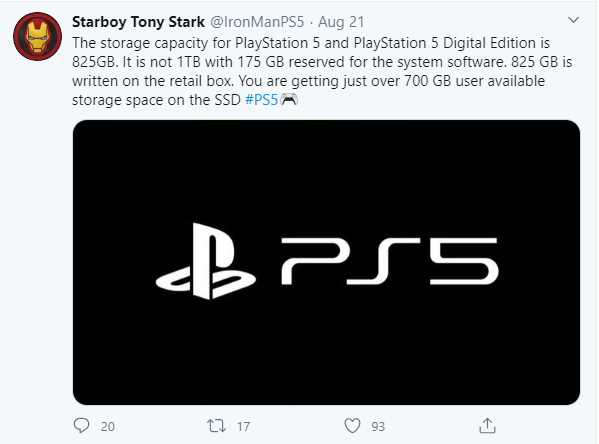Open the Aug 21 timestamp link
This screenshot has width=599, height=444.
341,22
